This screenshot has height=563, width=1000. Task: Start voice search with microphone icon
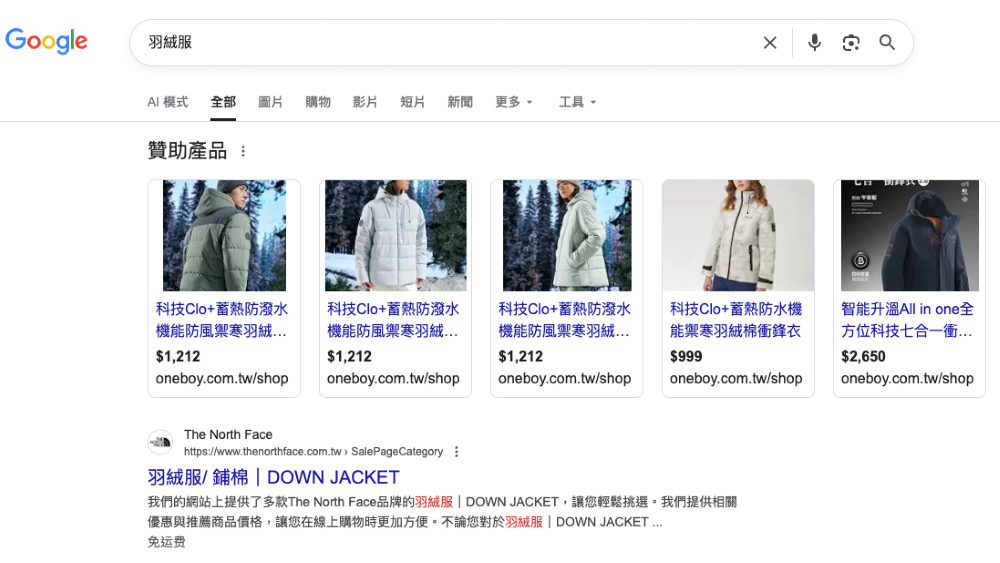[814, 43]
